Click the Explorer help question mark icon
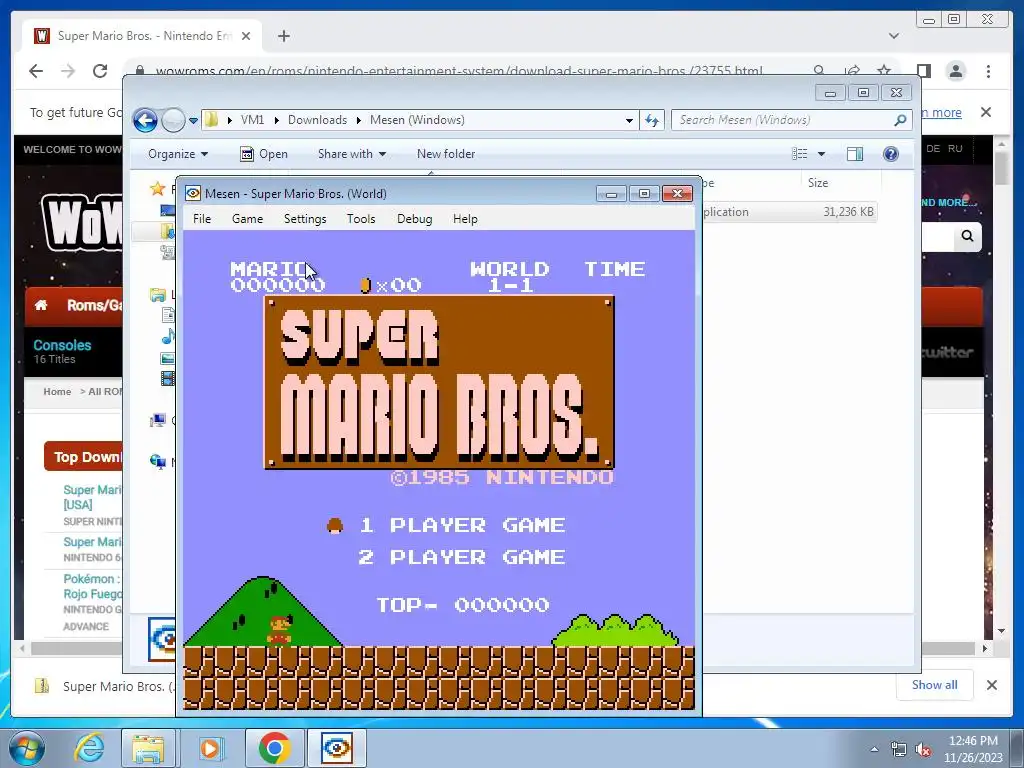 coord(890,154)
